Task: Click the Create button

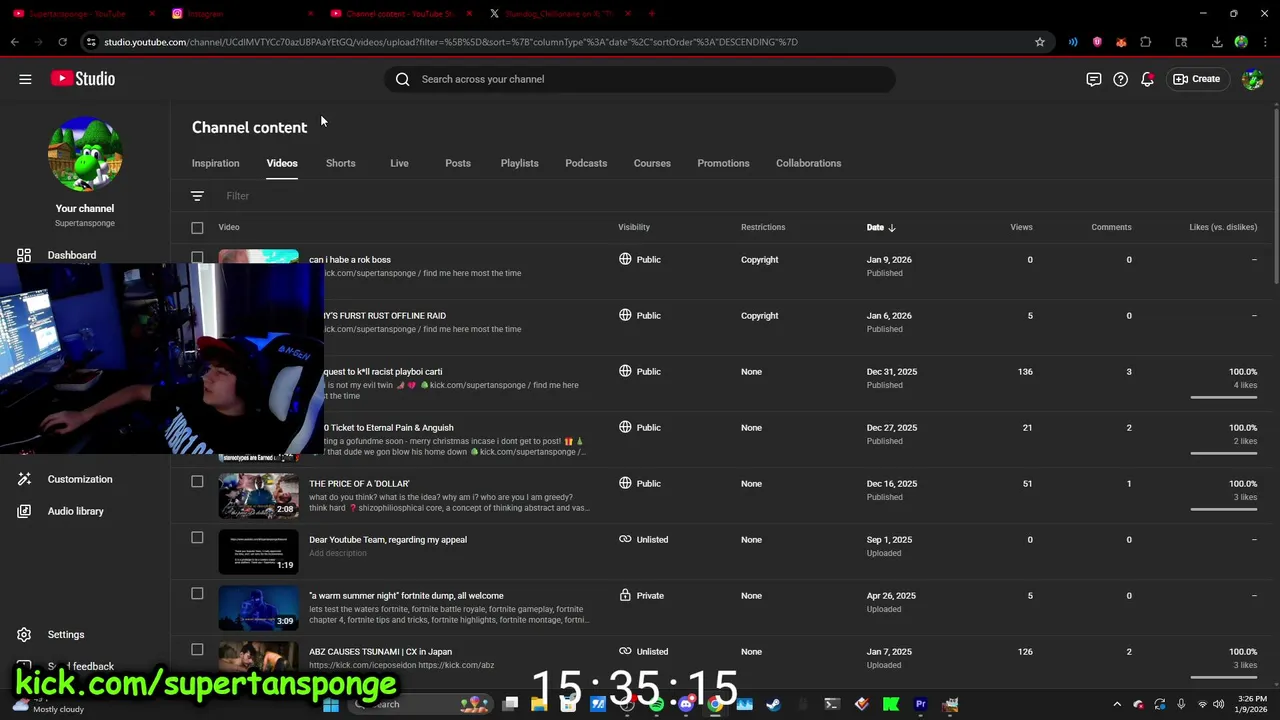Action: [1197, 79]
